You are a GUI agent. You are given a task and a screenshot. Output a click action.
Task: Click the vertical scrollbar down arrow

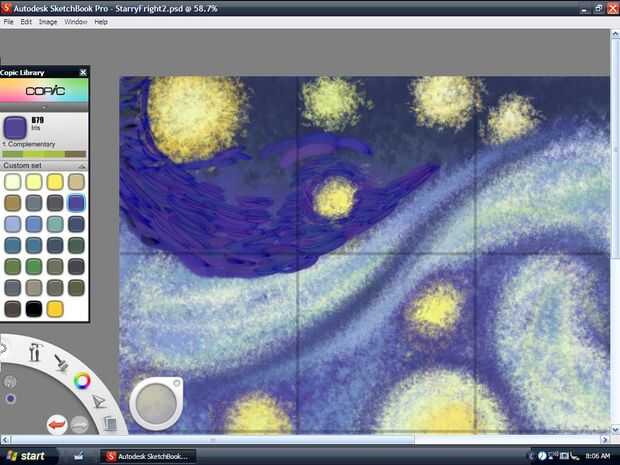(x=615, y=429)
